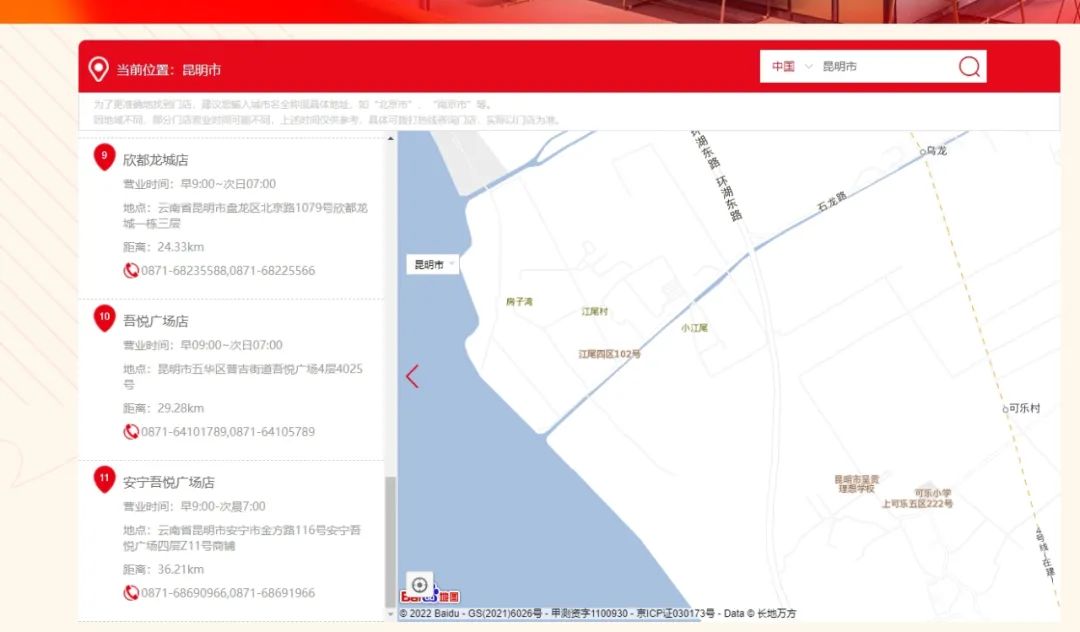Click the 江尾四区102号 map label
The width and height of the screenshot is (1080, 632).
point(609,354)
